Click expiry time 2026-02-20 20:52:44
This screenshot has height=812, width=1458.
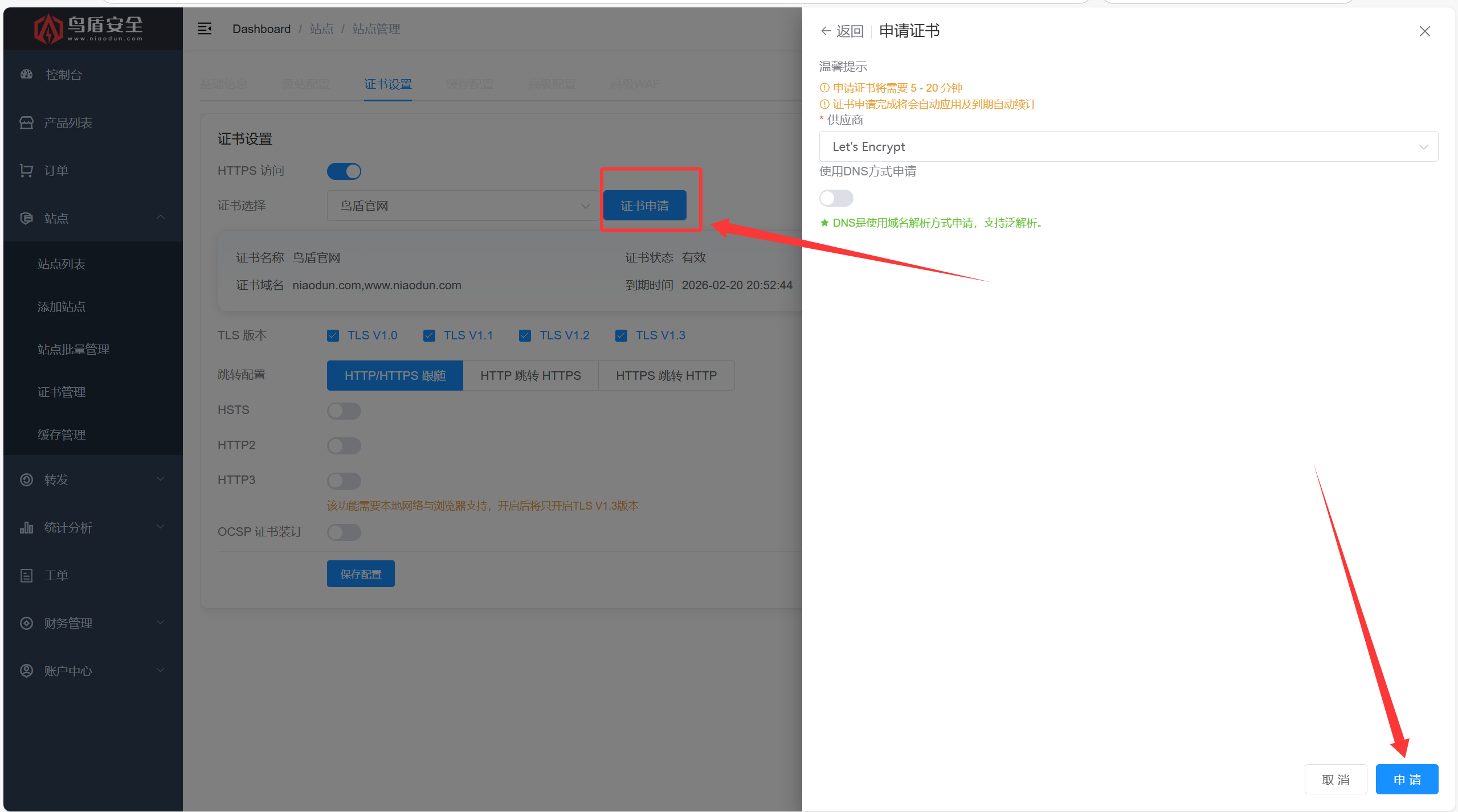pyautogui.click(x=737, y=285)
